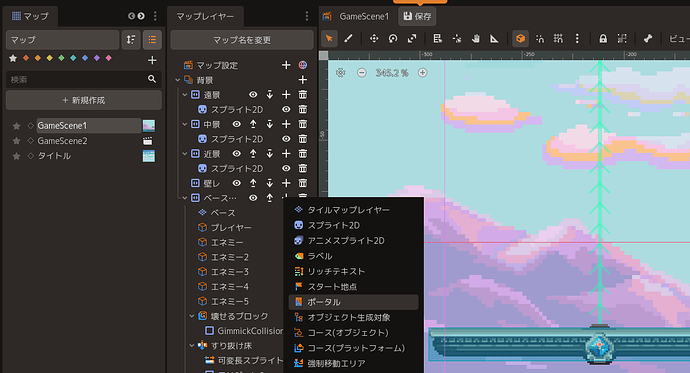Toggle visibility of ベース layer
Viewport: 690px width, 373px height.
click(x=253, y=198)
